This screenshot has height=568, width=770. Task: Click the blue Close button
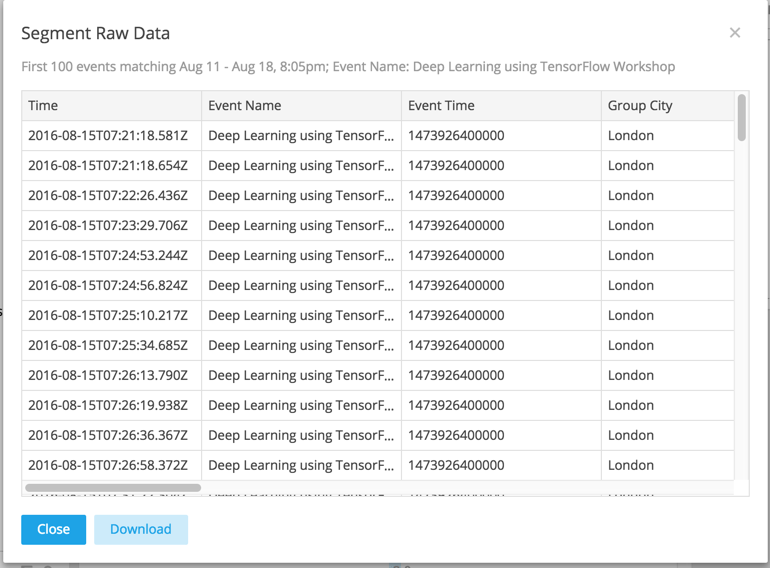click(53, 529)
